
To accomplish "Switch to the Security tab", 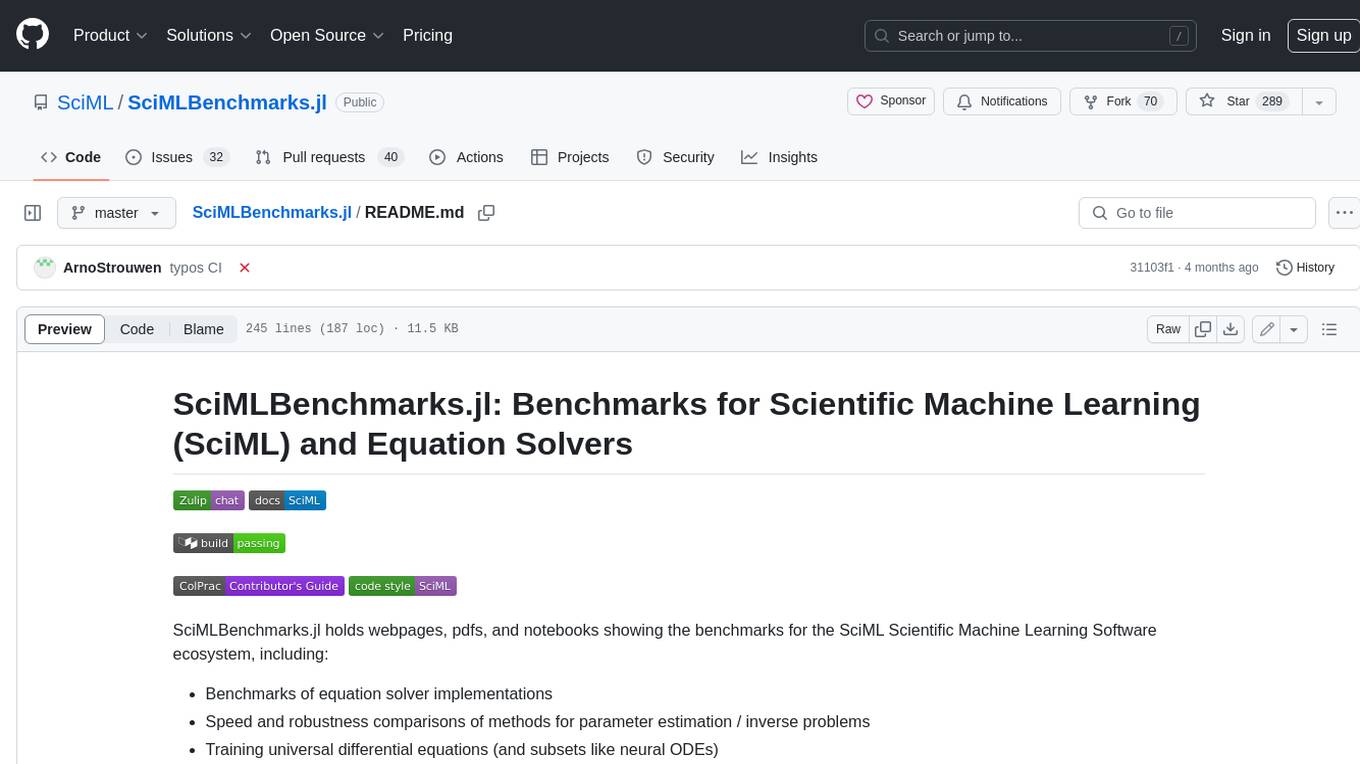I will pos(676,157).
